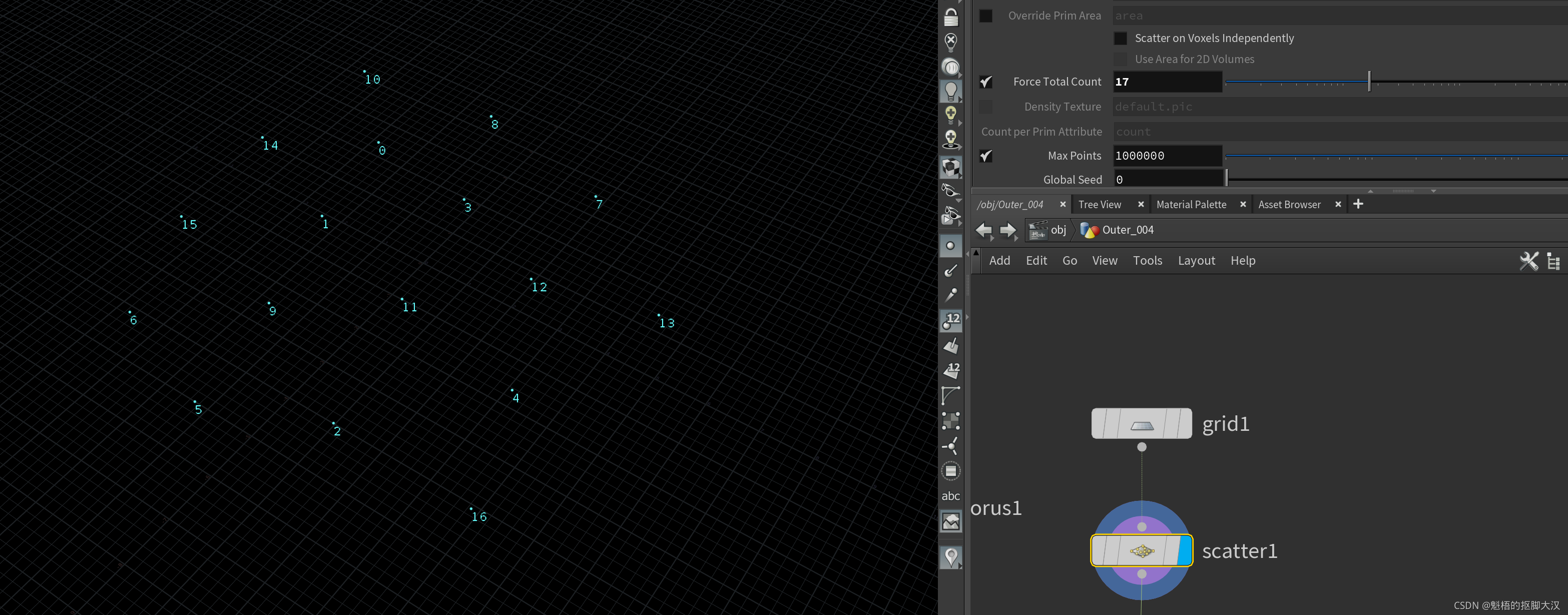This screenshot has height=615, width=1568.
Task: Open the Tools menu in network editor
Action: click(1147, 260)
